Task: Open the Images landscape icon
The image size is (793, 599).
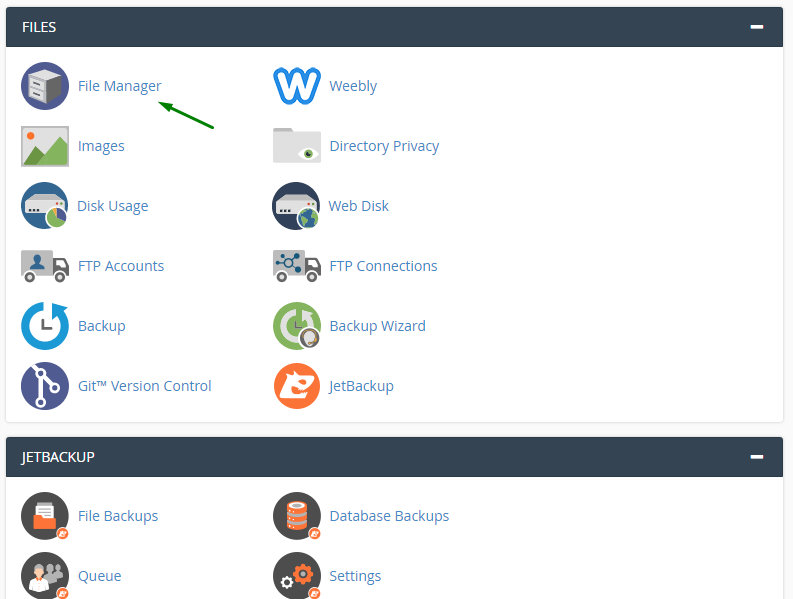Action: coord(45,146)
